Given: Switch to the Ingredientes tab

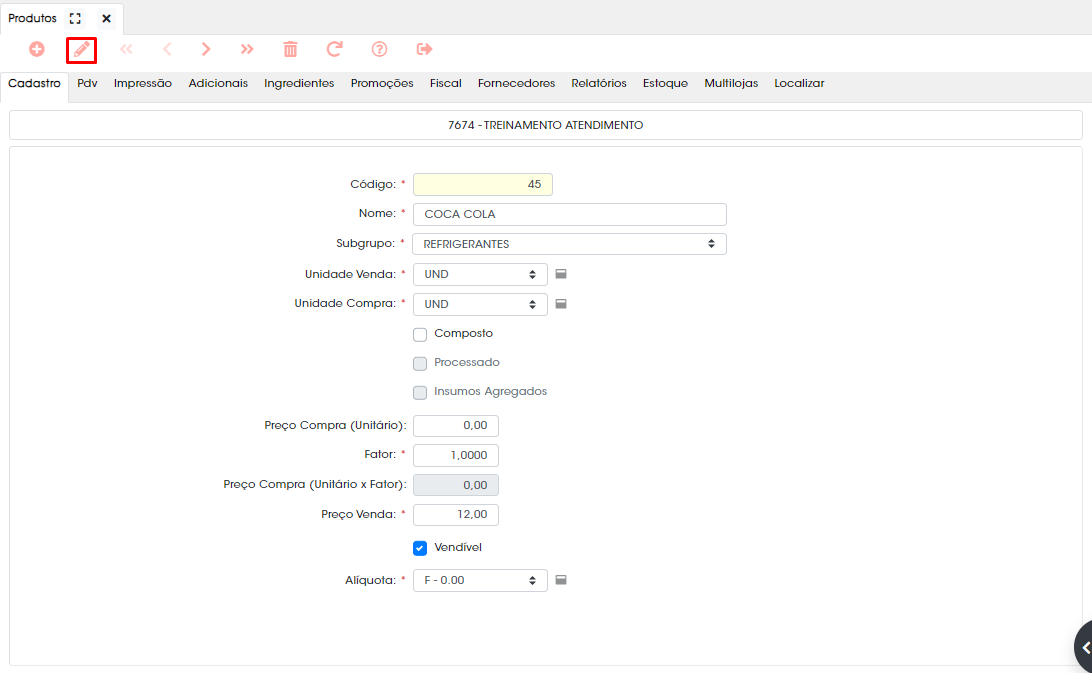Looking at the screenshot, I should 299,84.
